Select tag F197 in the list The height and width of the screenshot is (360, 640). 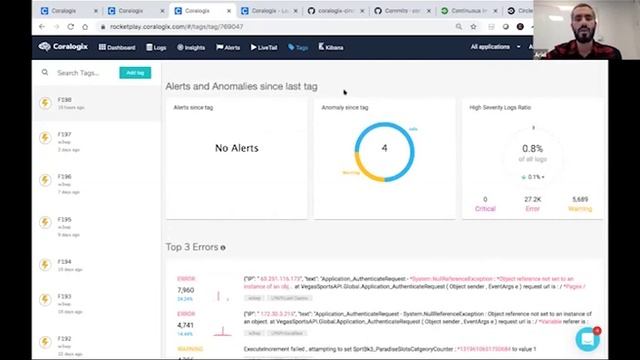point(97,142)
